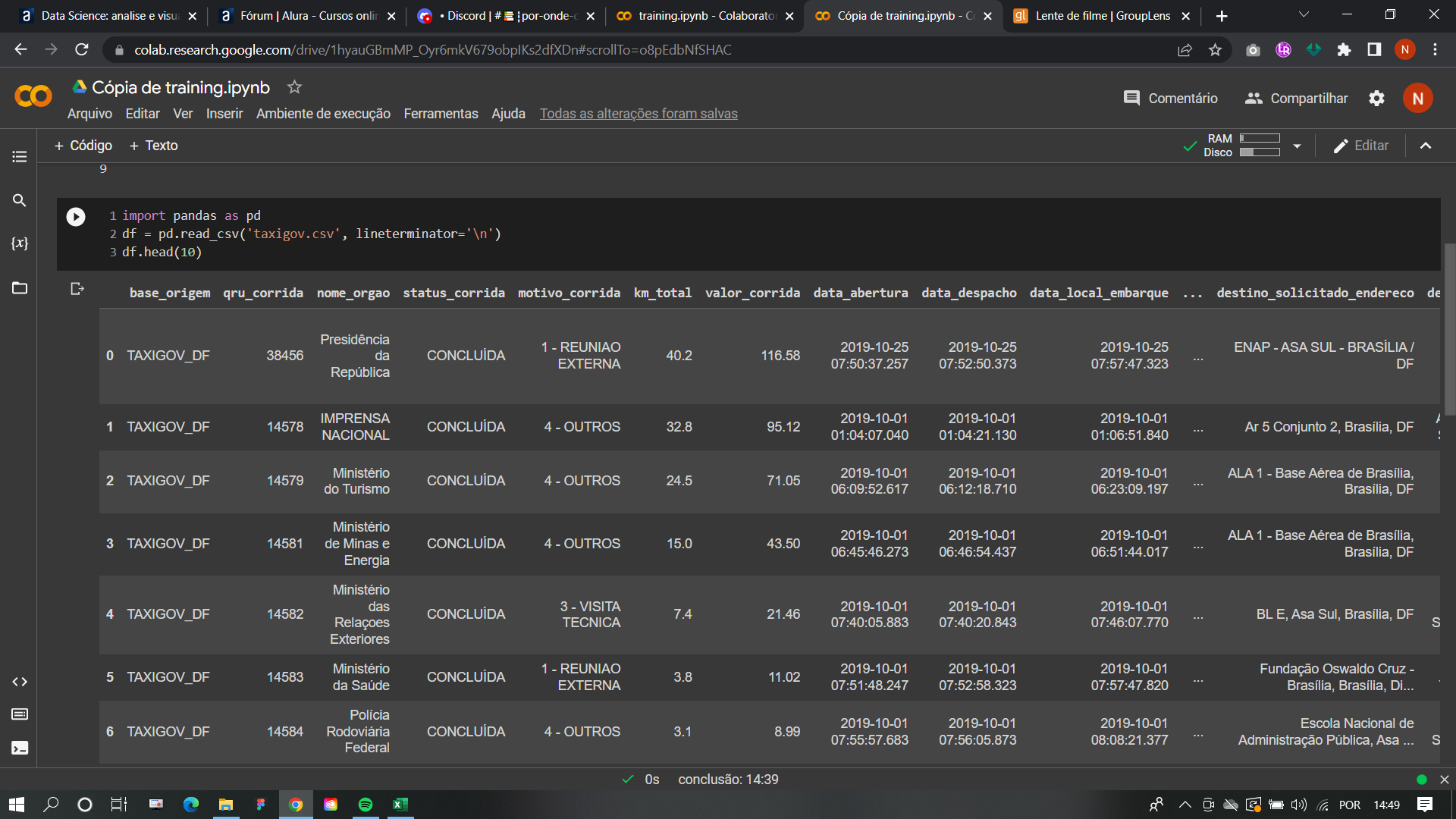The width and height of the screenshot is (1456, 819).
Task: Click the Compartilhar button
Action: pos(1297,99)
